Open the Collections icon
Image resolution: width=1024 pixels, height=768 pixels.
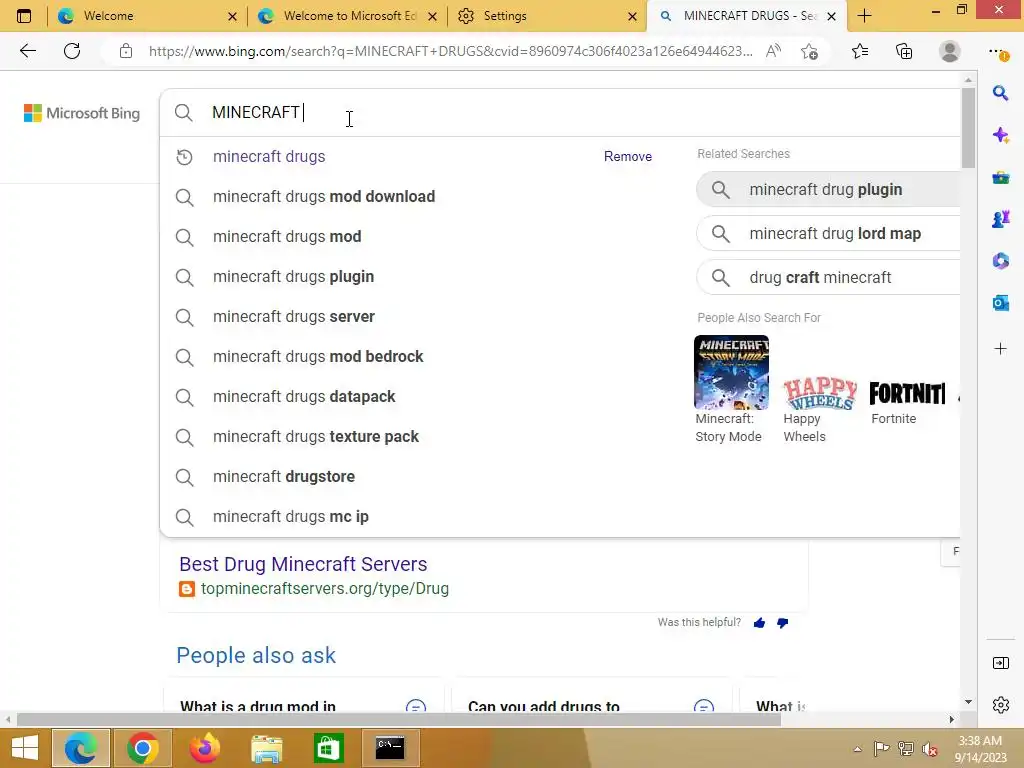(x=904, y=51)
